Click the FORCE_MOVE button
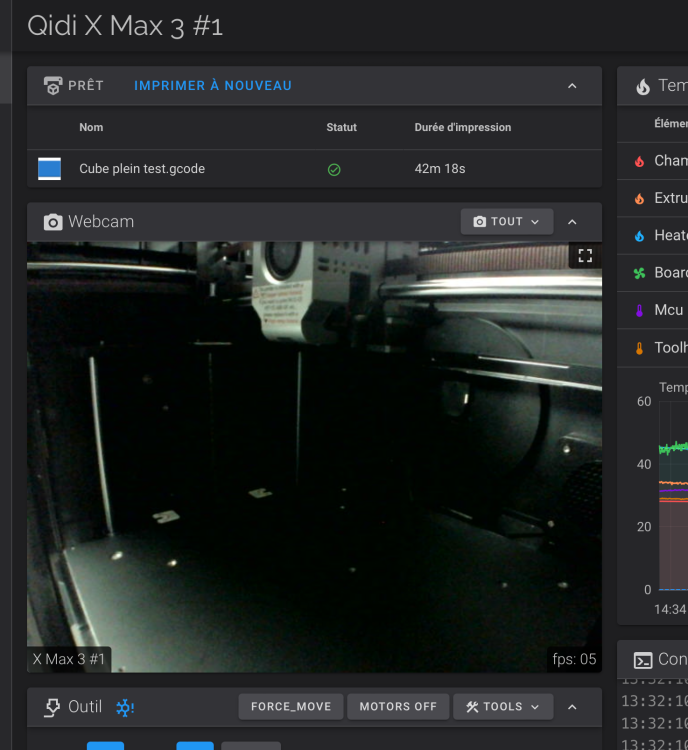This screenshot has height=750, width=688. (x=291, y=706)
